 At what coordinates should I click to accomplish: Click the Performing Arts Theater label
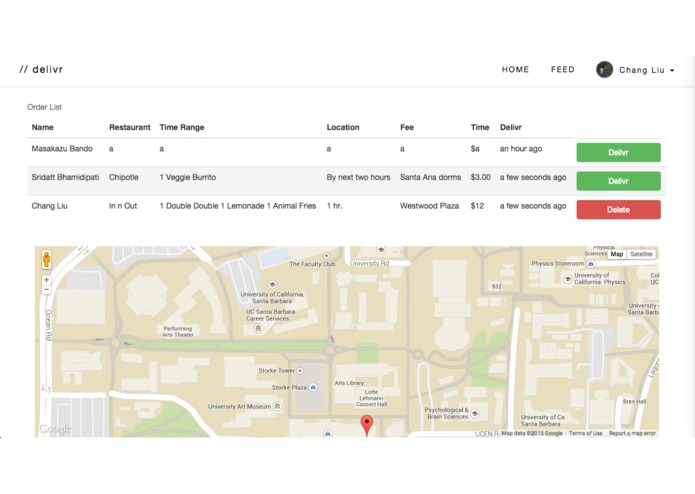tap(178, 331)
